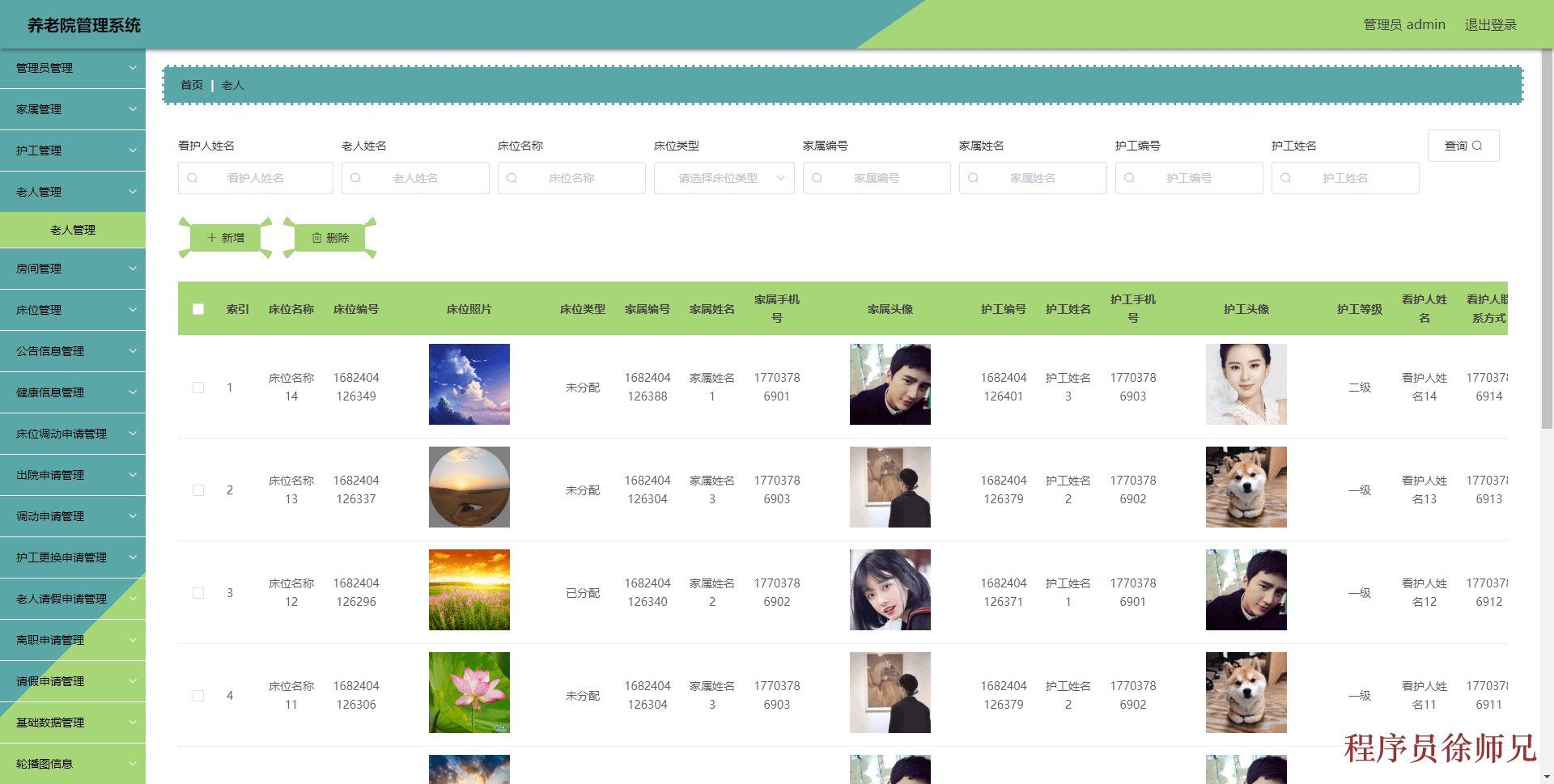Toggle the select-all checkbox in table header

click(198, 308)
